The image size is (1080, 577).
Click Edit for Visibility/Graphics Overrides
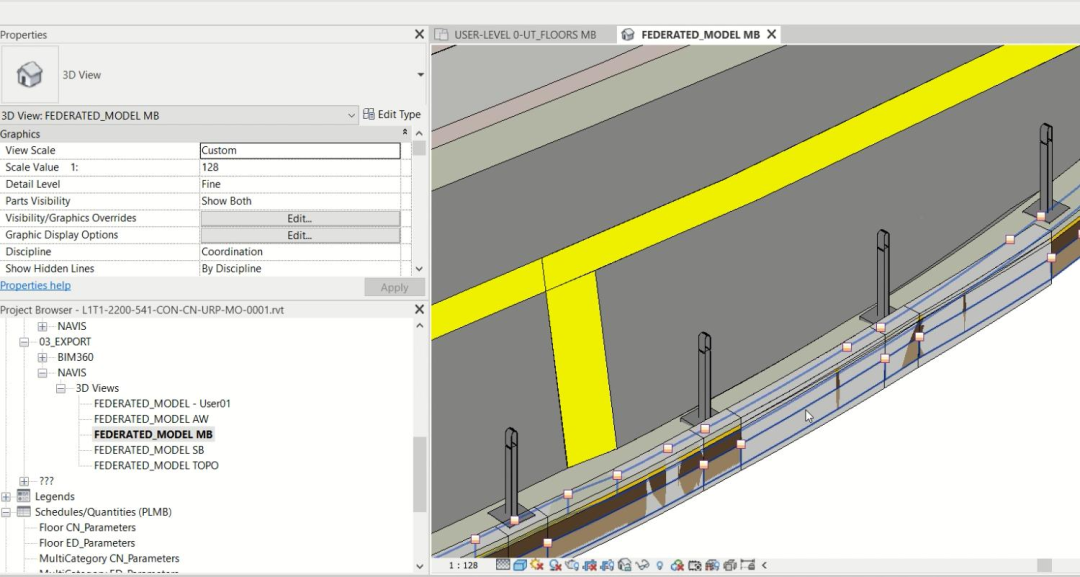300,218
